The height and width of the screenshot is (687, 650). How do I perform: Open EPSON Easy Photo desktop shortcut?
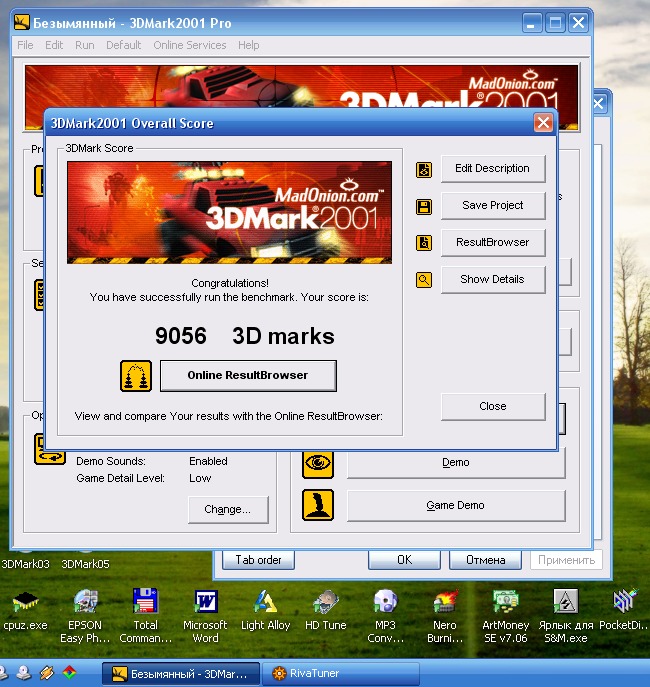tap(85, 601)
